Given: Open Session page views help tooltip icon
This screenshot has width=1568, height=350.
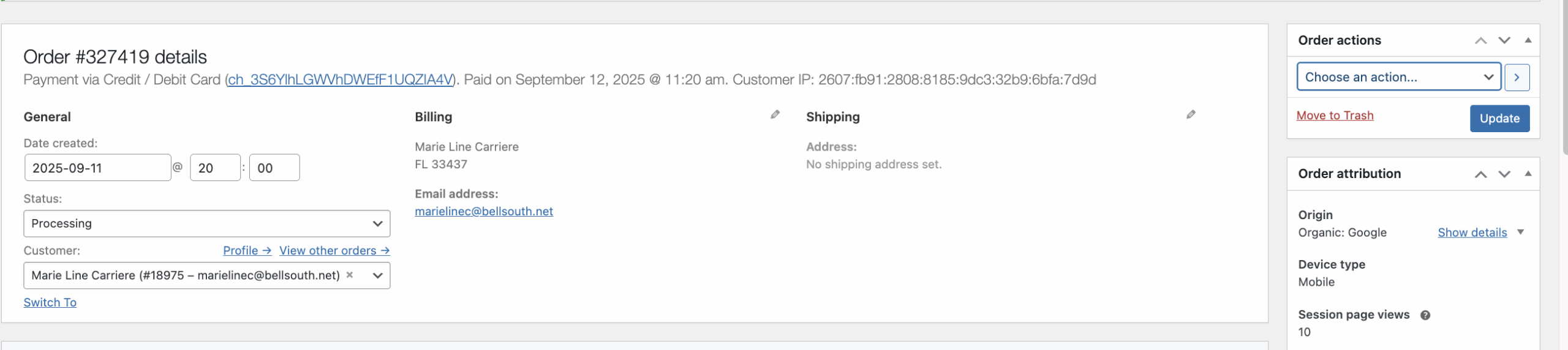Looking at the screenshot, I should pos(1425,315).
